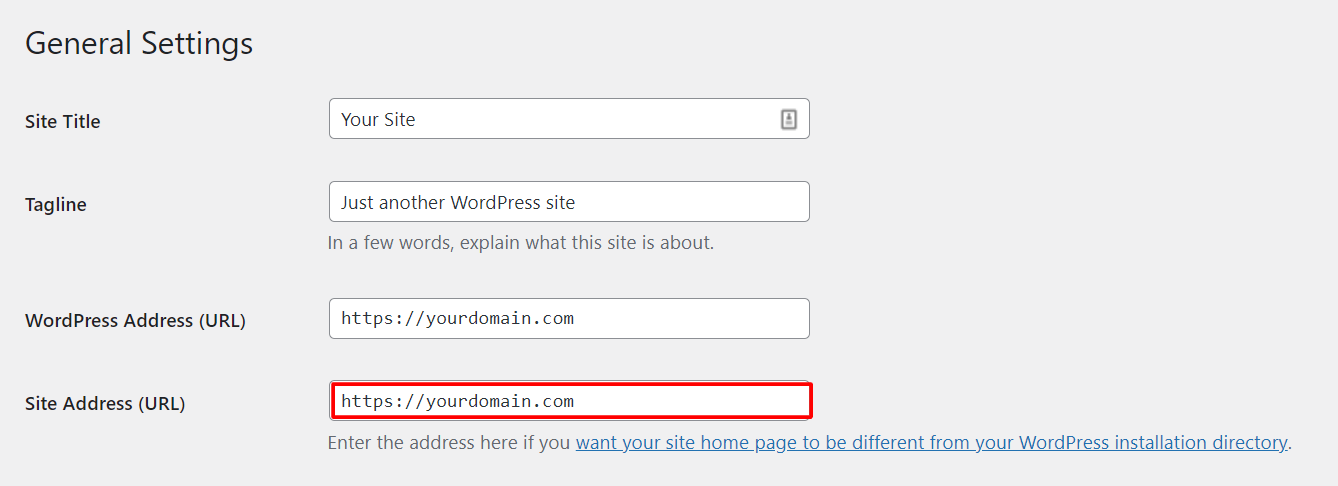Viewport: 1338px width, 486px height.
Task: Click 'Just another WordPress site' text
Action: pyautogui.click(x=458, y=202)
